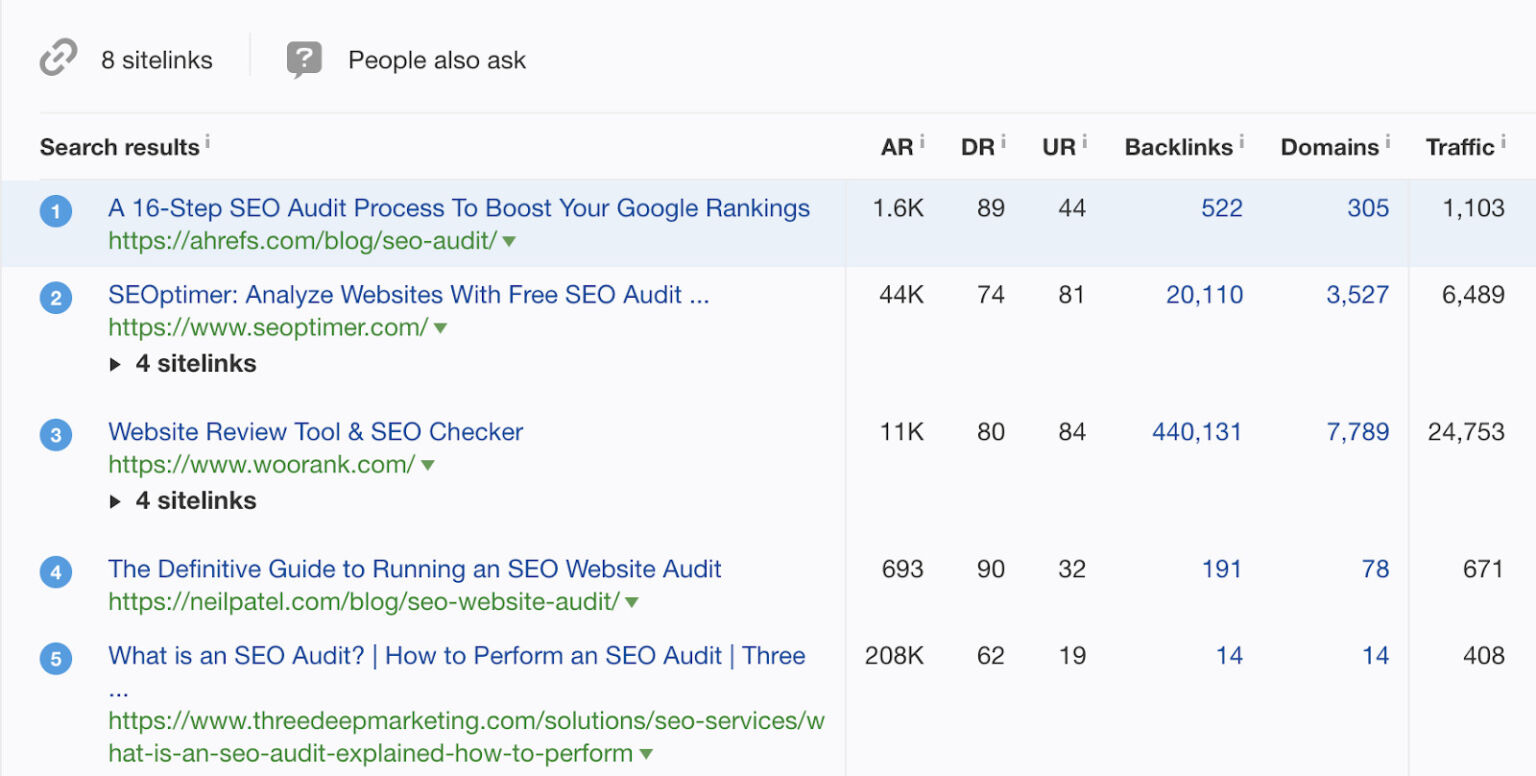
Task: Click the People also ask question mark icon
Action: (303, 57)
